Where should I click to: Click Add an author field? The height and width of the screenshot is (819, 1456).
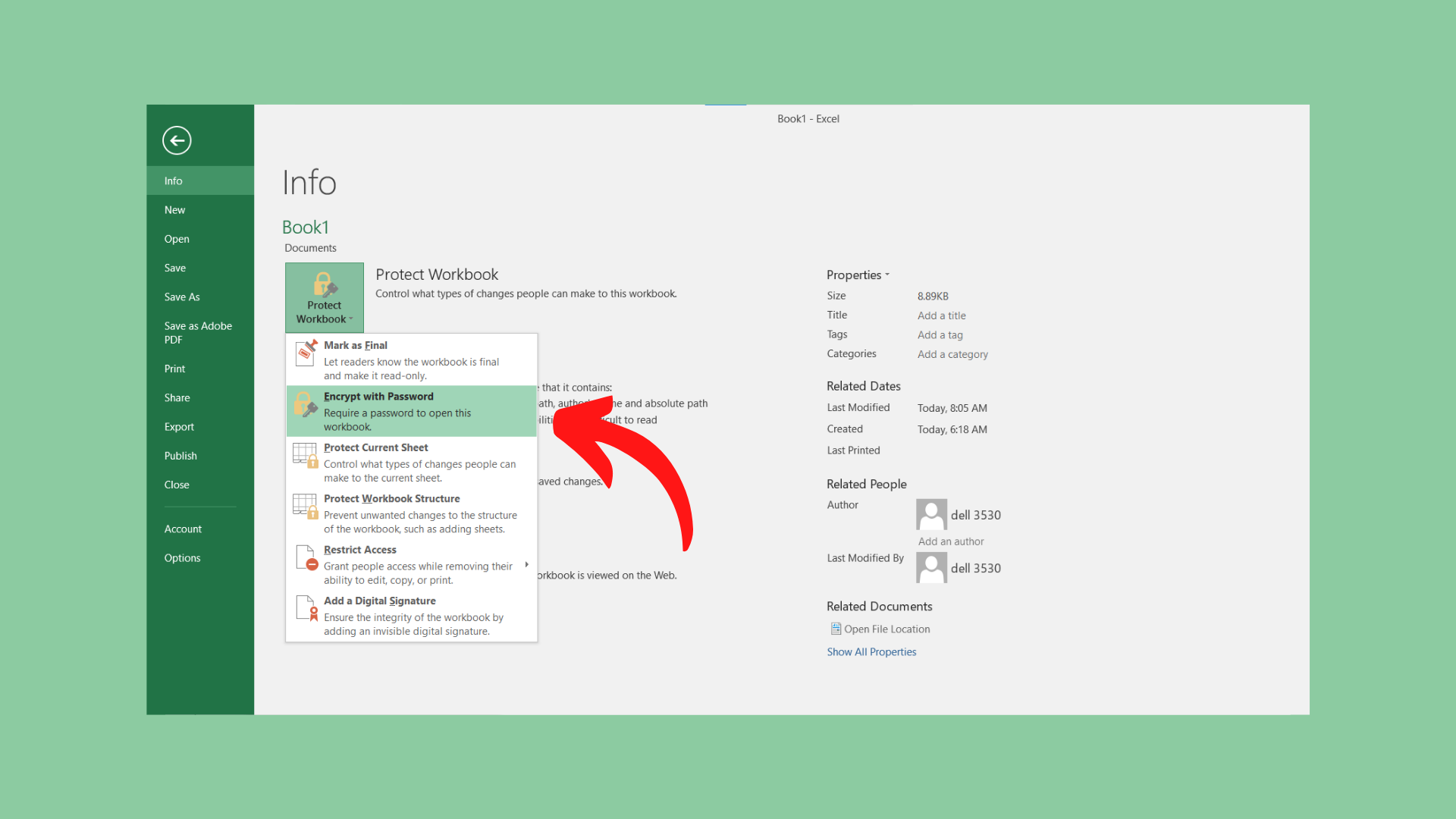pyautogui.click(x=951, y=541)
